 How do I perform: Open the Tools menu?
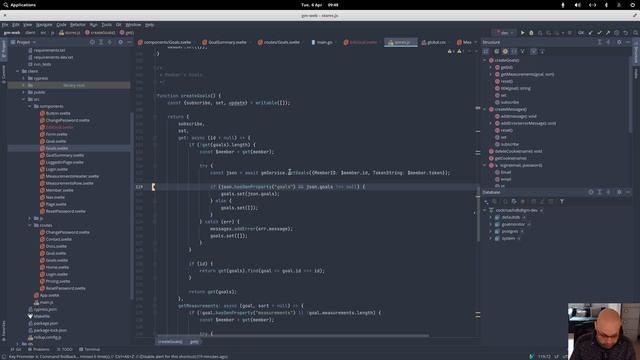click(107, 25)
